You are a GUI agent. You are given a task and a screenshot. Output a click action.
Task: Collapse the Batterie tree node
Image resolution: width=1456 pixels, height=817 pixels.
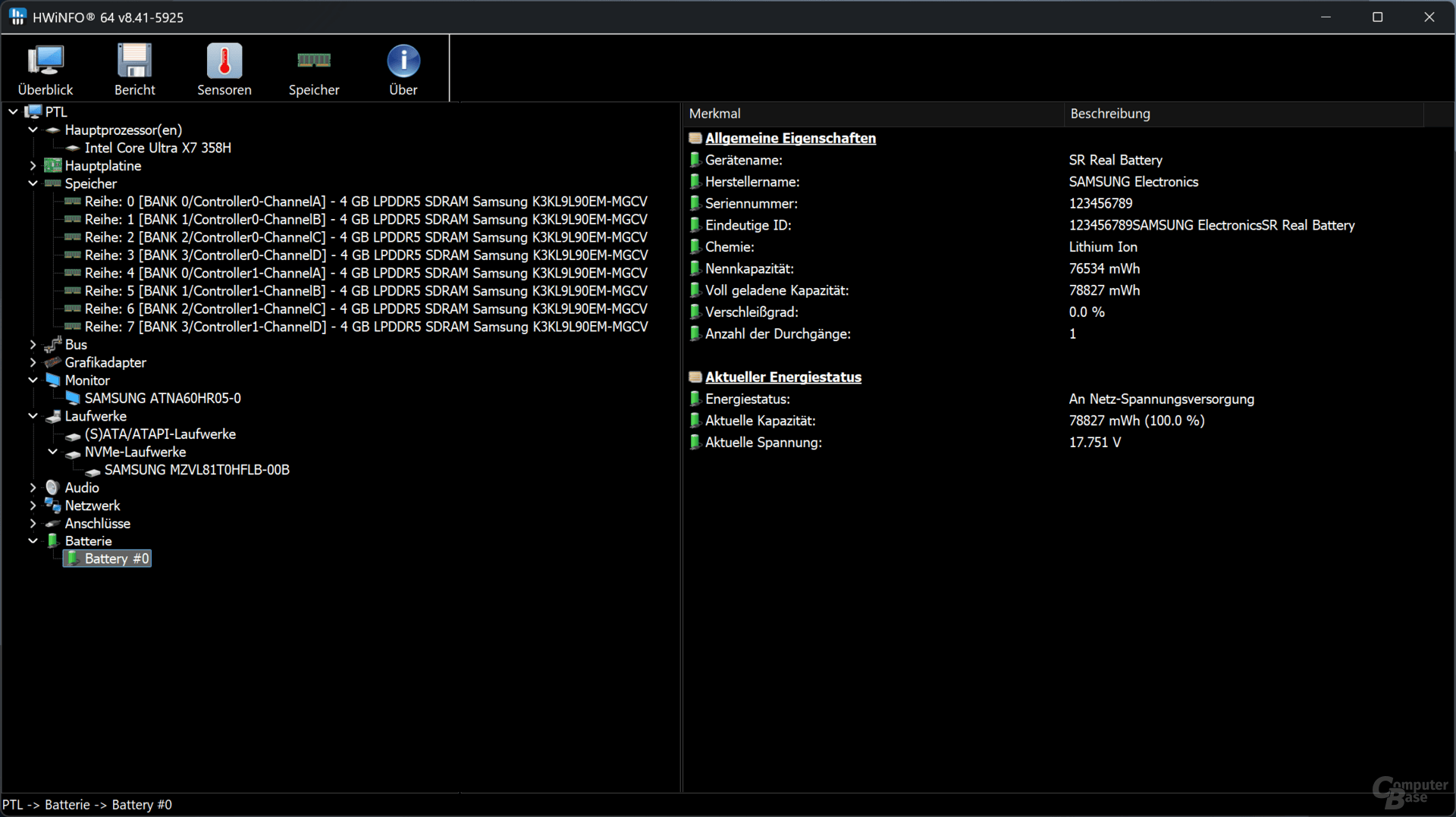click(x=33, y=541)
